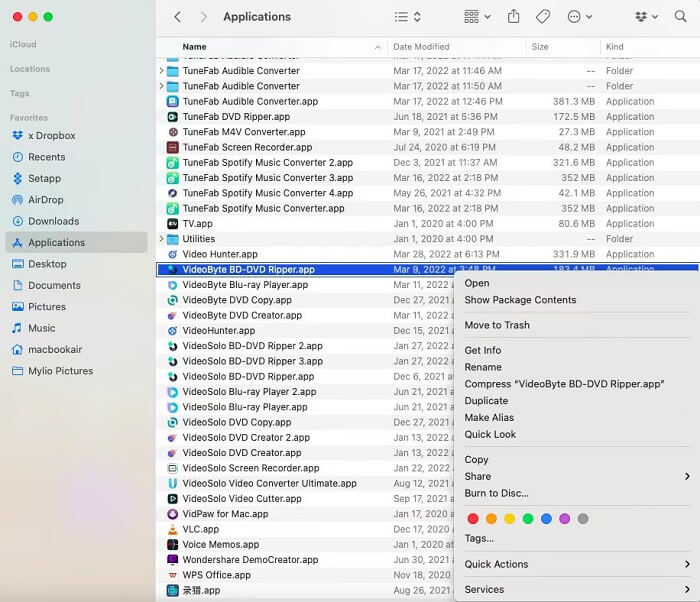Image resolution: width=700 pixels, height=602 pixels.
Task: Choose Quick Look in context menu
Action: tap(490, 435)
